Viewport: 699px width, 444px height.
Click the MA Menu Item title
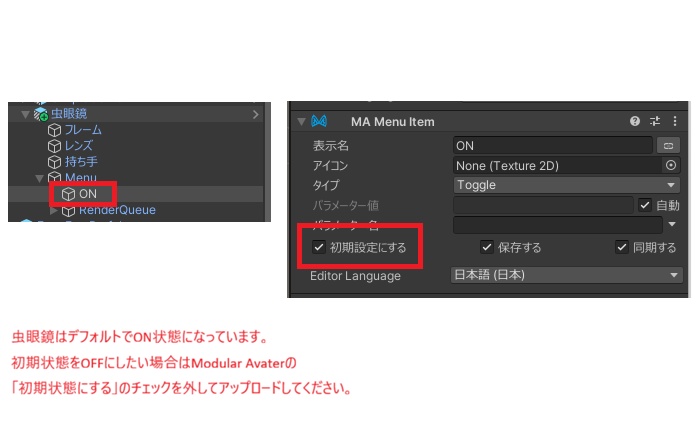393,122
